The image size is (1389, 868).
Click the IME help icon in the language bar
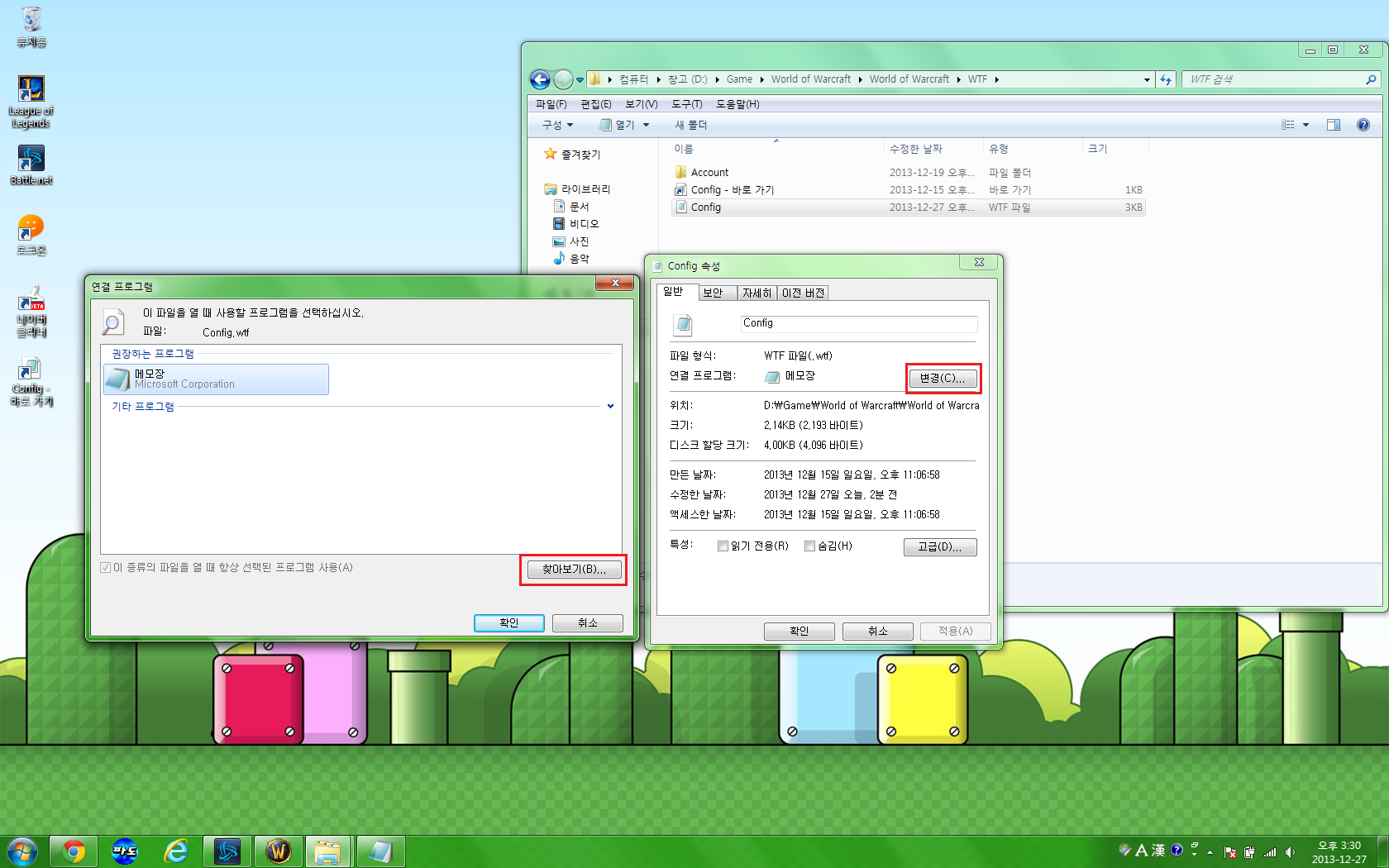1177,850
